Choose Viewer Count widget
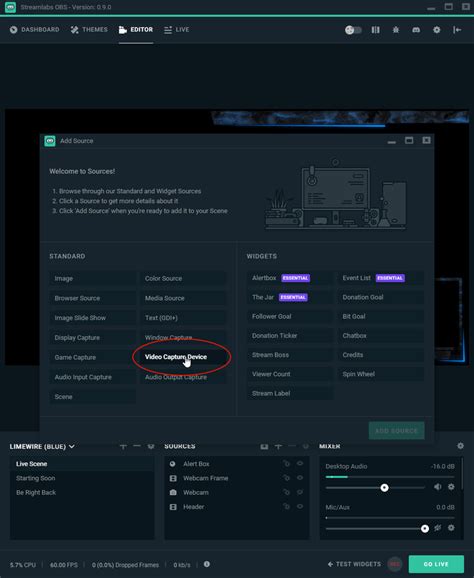Screen dimensions: 474x578 pyautogui.click(x=290, y=374)
